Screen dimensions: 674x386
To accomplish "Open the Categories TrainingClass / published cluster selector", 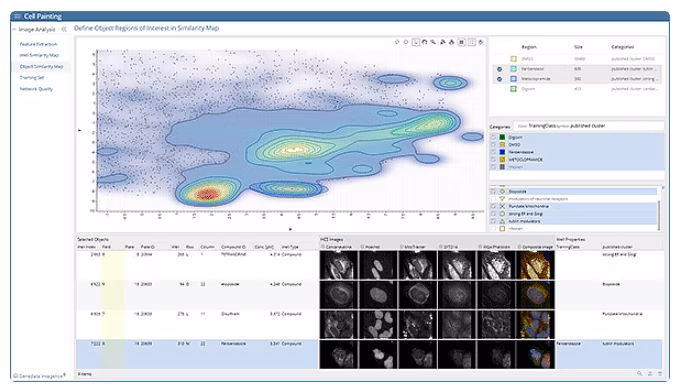I will click(x=588, y=126).
